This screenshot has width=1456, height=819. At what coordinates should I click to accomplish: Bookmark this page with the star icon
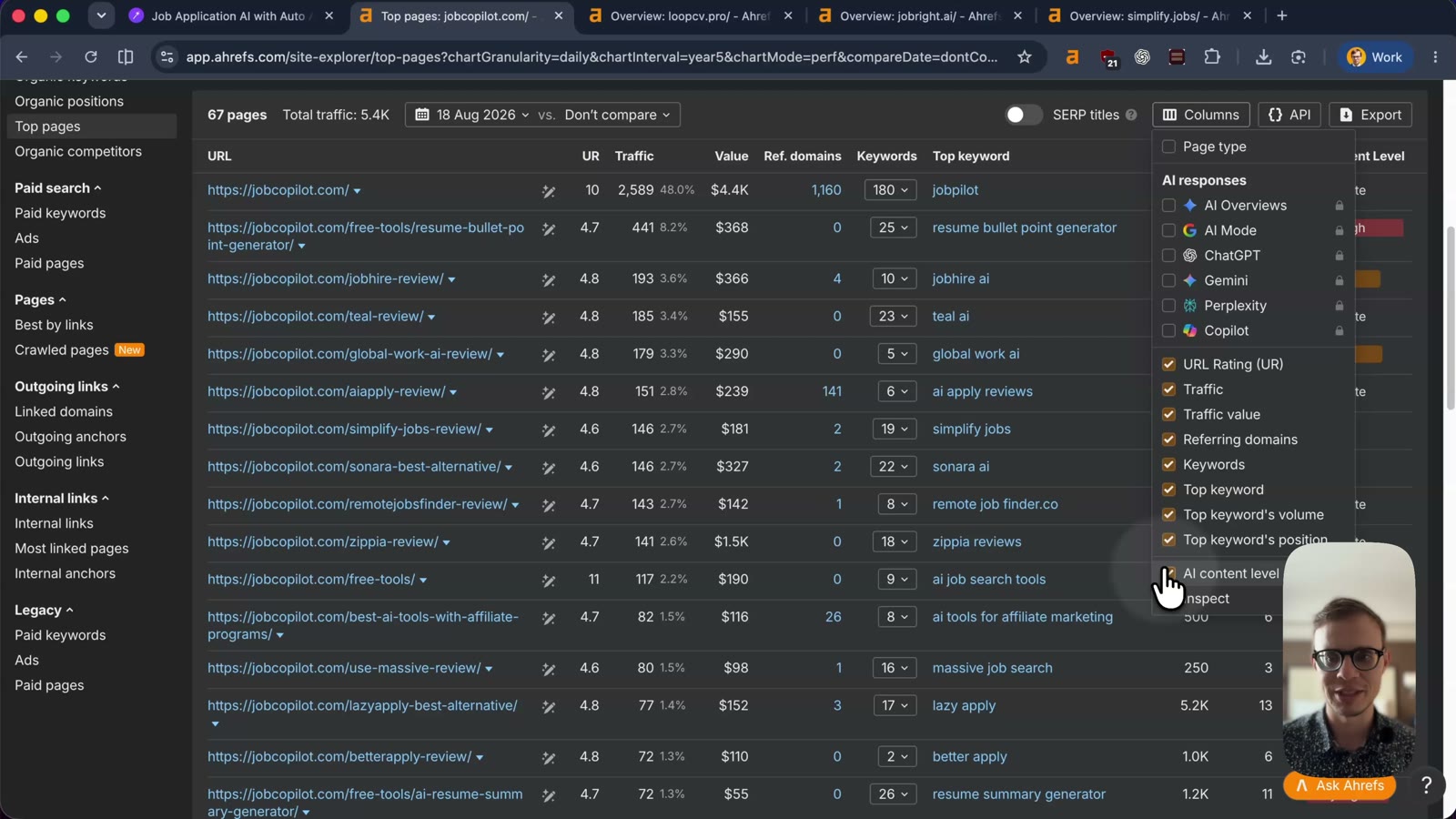coord(1025,57)
